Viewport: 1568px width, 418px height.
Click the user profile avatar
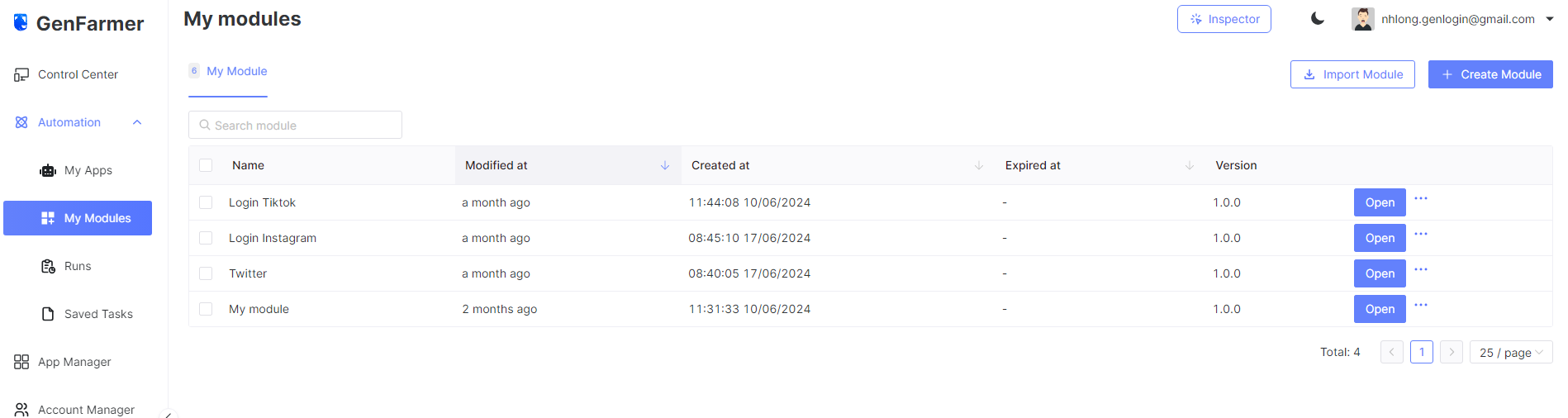(x=1362, y=19)
